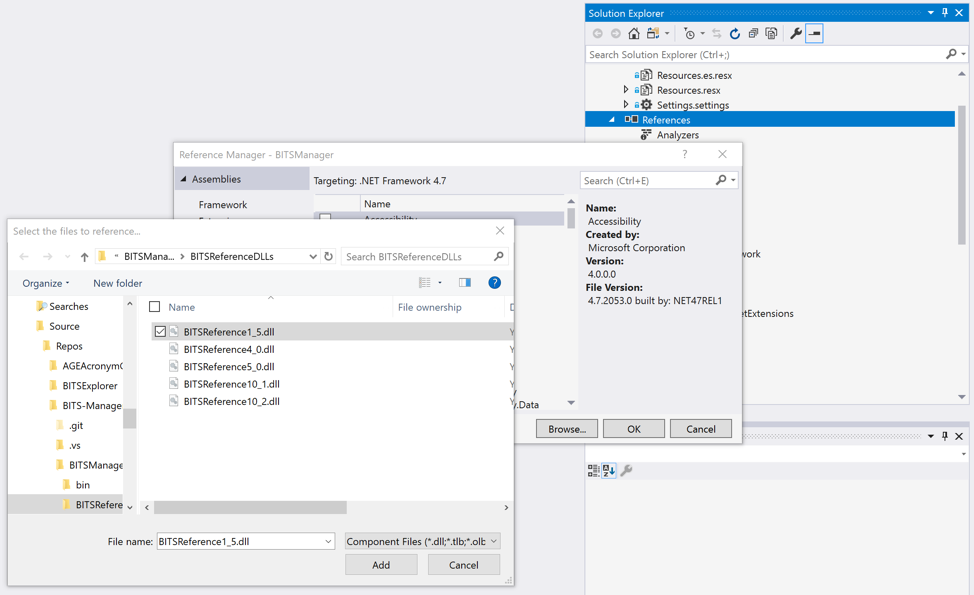
Task: Pin the Solution Explorer panel with pushpin icon
Action: (945, 12)
